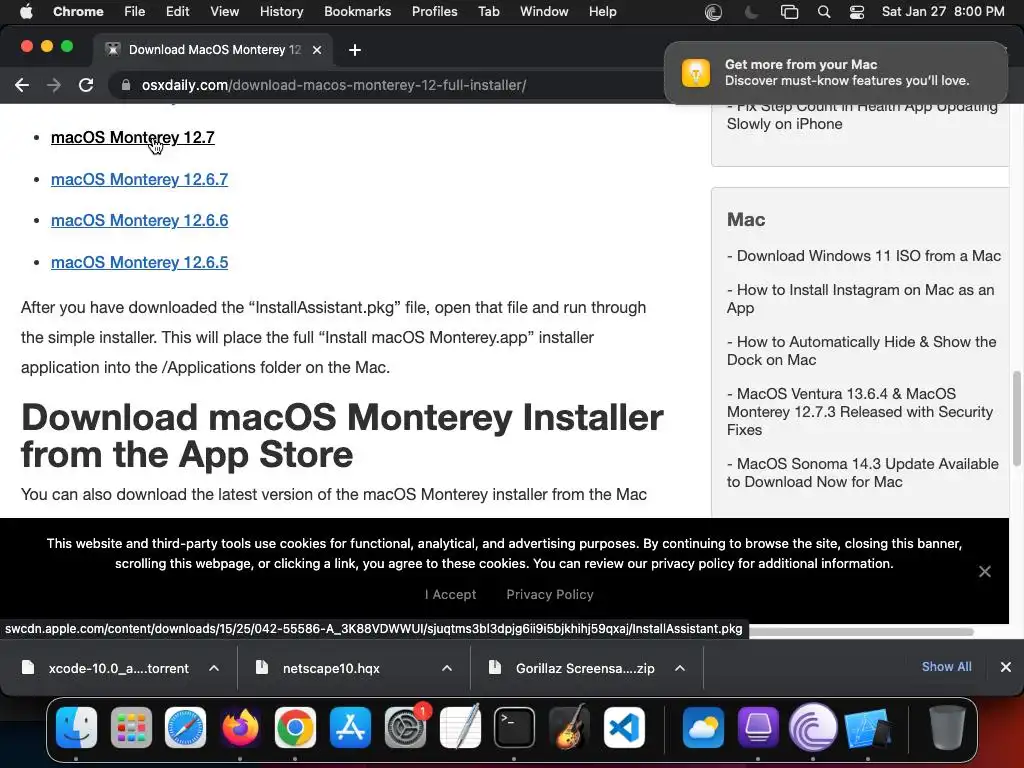Close the downloads bar
The height and width of the screenshot is (768, 1024).
pyautogui.click(x=1006, y=667)
